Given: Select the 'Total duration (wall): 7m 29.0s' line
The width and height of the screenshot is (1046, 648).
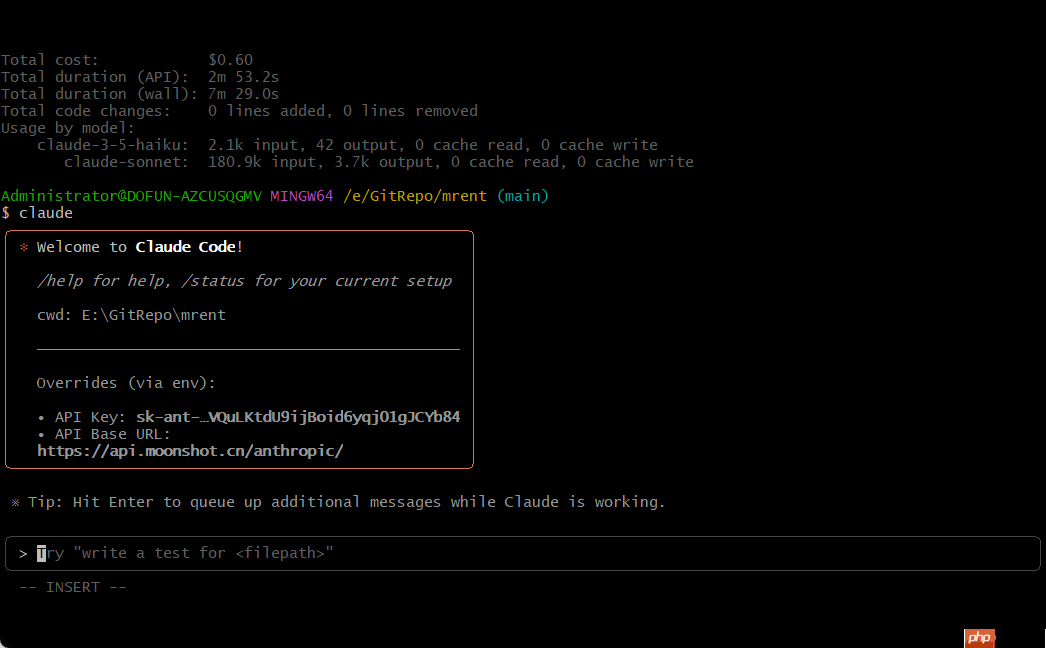Looking at the screenshot, I should tap(140, 94).
